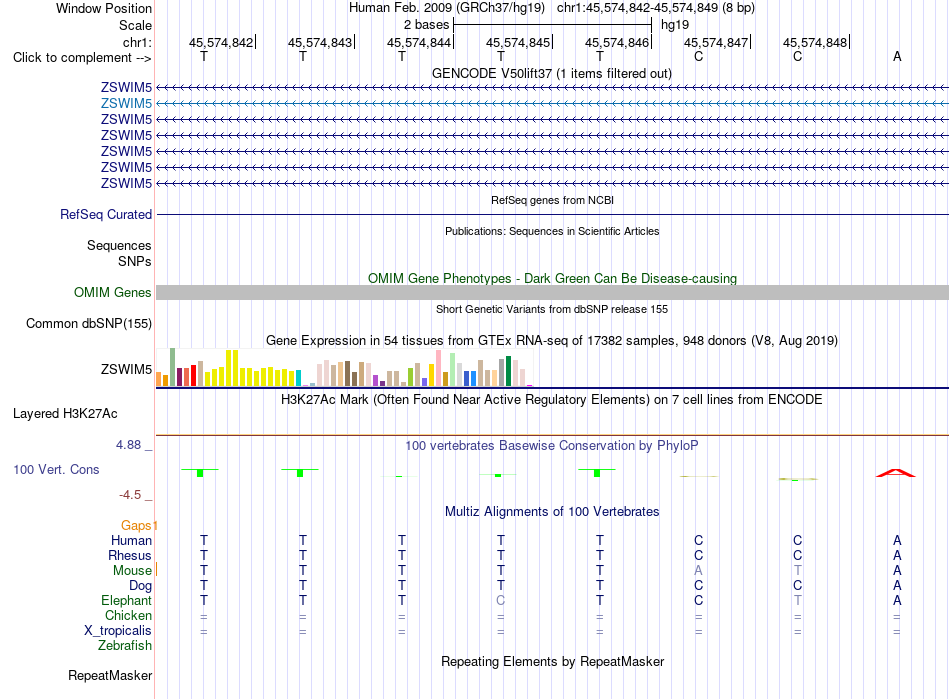Viewport: 950px width, 699px height.
Task: Click position label 45,574,846
Action: point(617,42)
